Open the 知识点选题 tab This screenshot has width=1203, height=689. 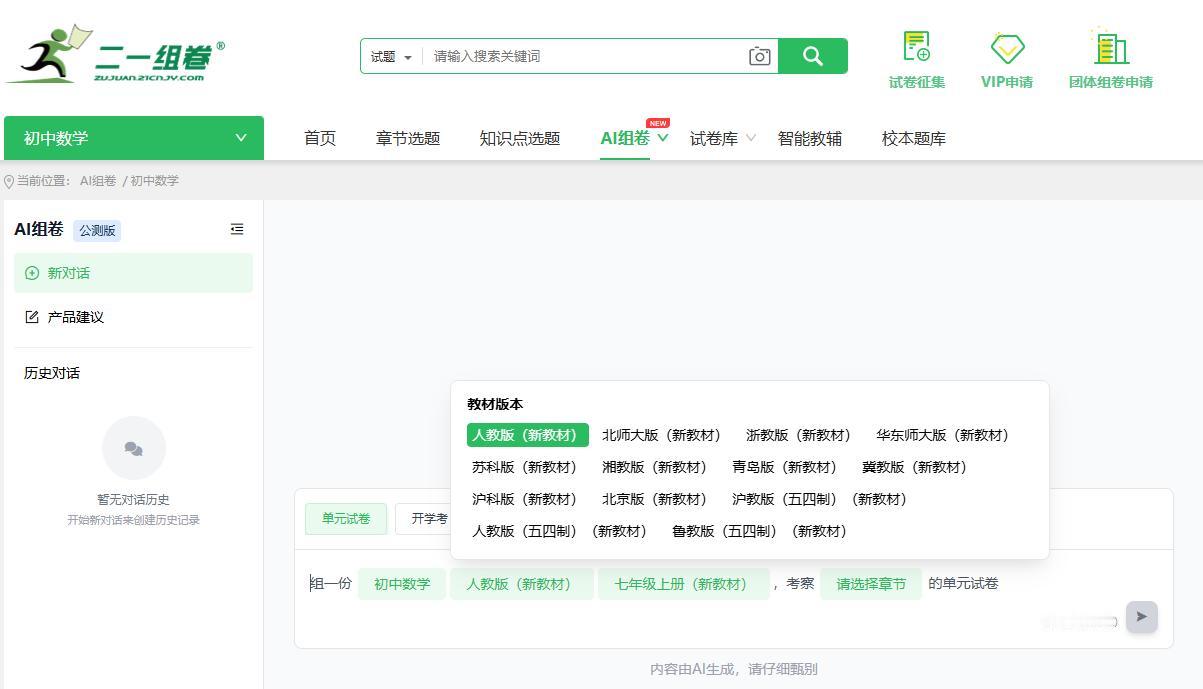click(520, 138)
